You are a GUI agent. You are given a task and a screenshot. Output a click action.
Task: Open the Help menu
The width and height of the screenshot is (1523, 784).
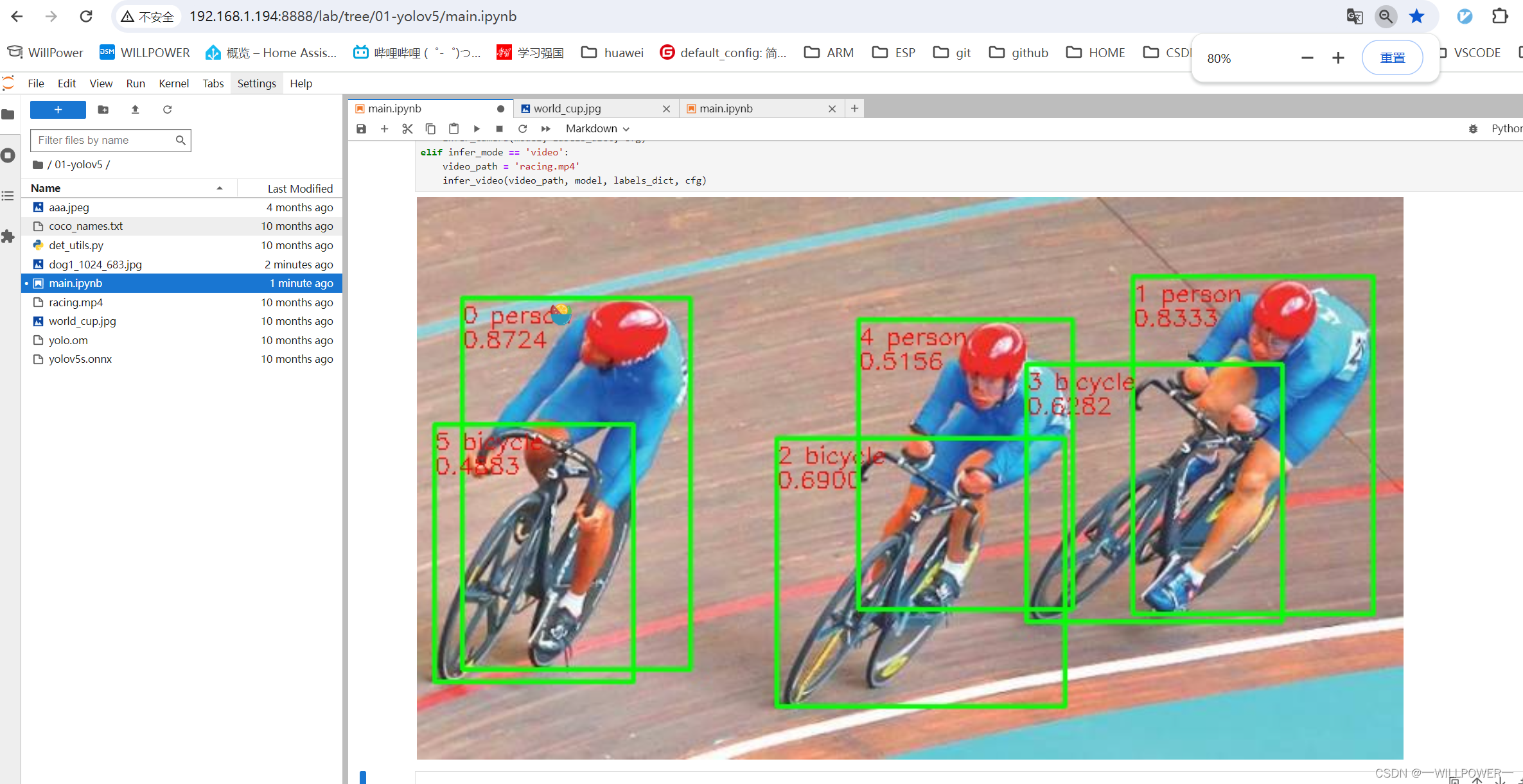pos(301,83)
